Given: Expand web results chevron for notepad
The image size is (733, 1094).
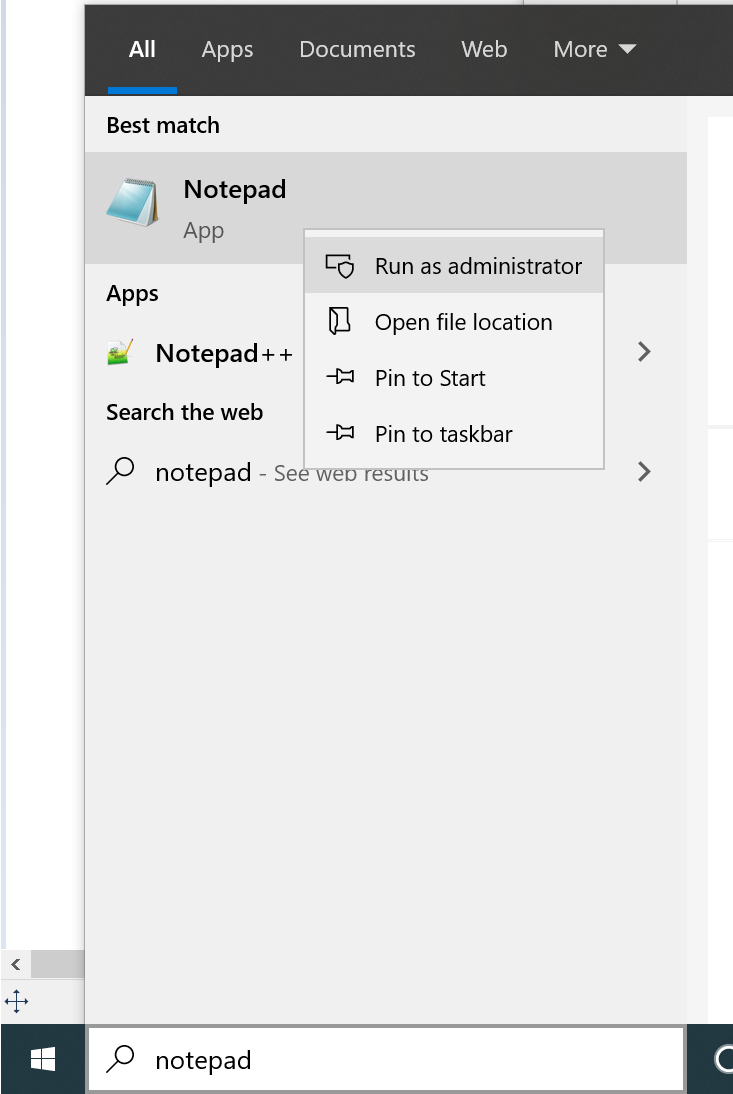Looking at the screenshot, I should tap(645, 472).
